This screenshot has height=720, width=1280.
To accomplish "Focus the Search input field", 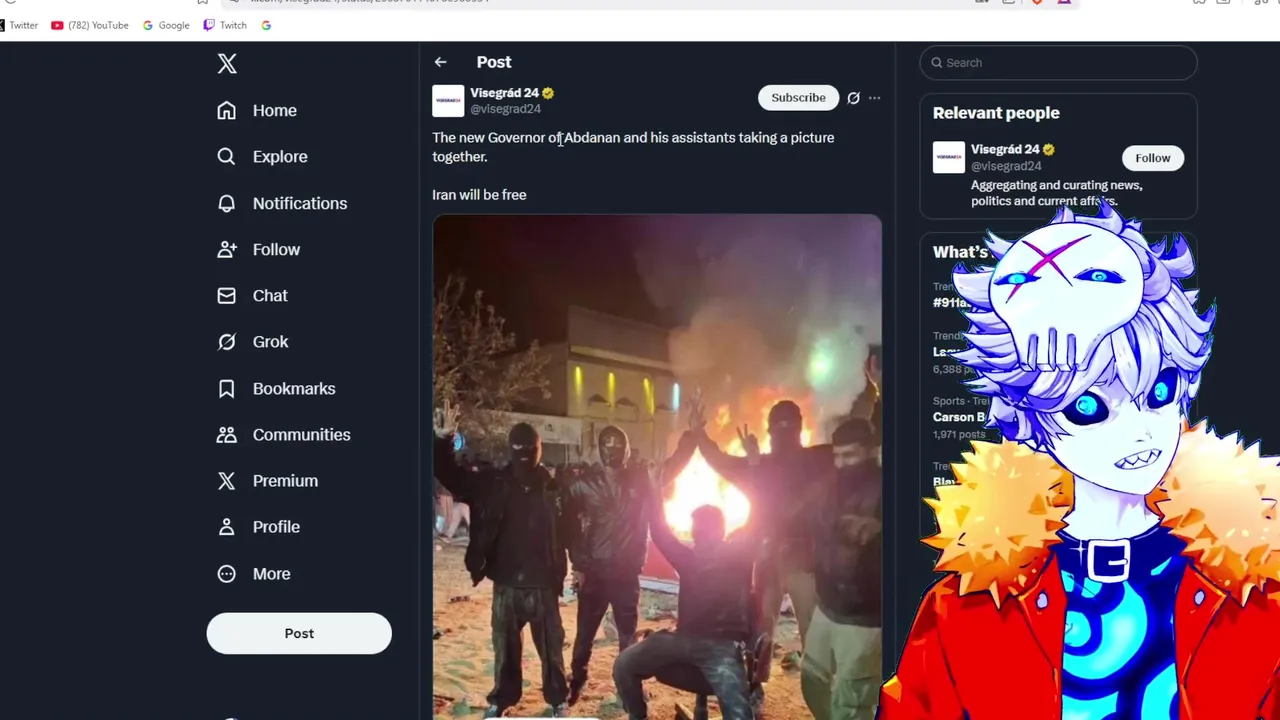I will pos(1058,62).
